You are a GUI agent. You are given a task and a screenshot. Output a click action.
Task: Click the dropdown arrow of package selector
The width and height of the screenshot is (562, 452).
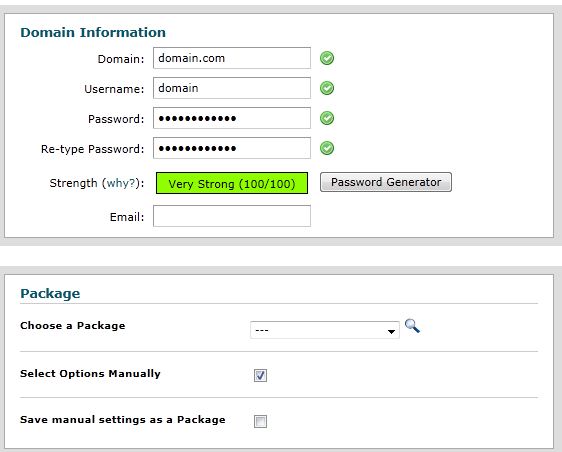tap(391, 332)
